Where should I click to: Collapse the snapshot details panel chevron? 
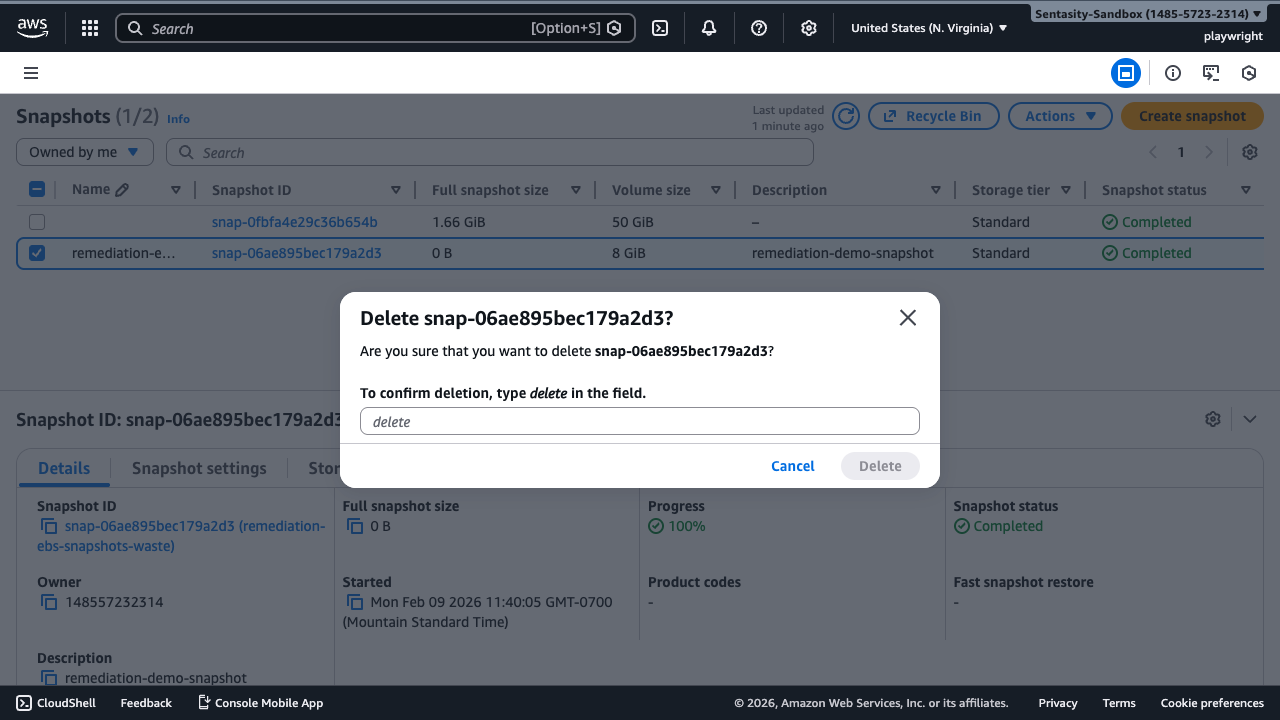pos(1249,419)
